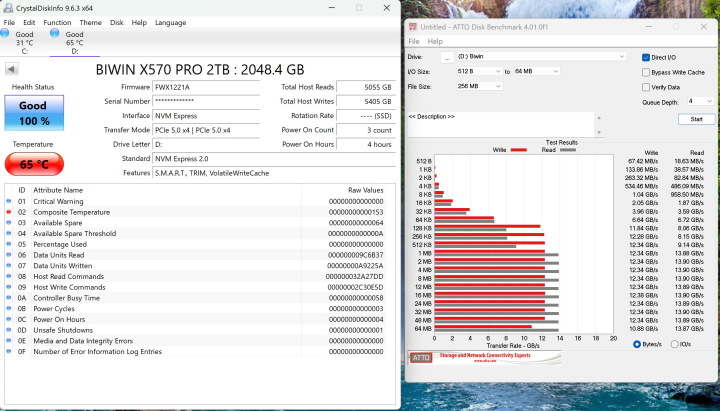This screenshot has height=411, width=720.
Task: Click the Good 100% health status box
Action: 33,111
